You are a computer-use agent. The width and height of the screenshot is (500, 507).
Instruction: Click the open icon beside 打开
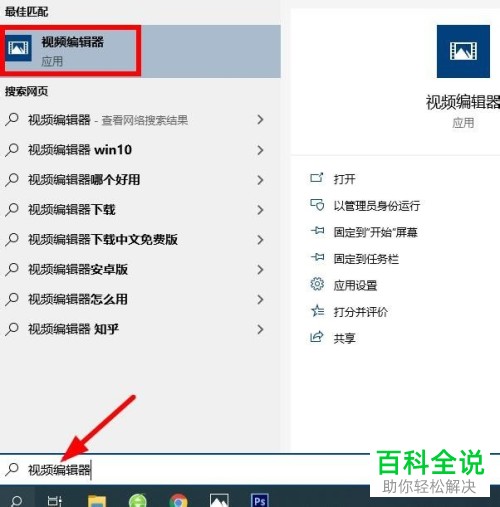click(x=317, y=178)
